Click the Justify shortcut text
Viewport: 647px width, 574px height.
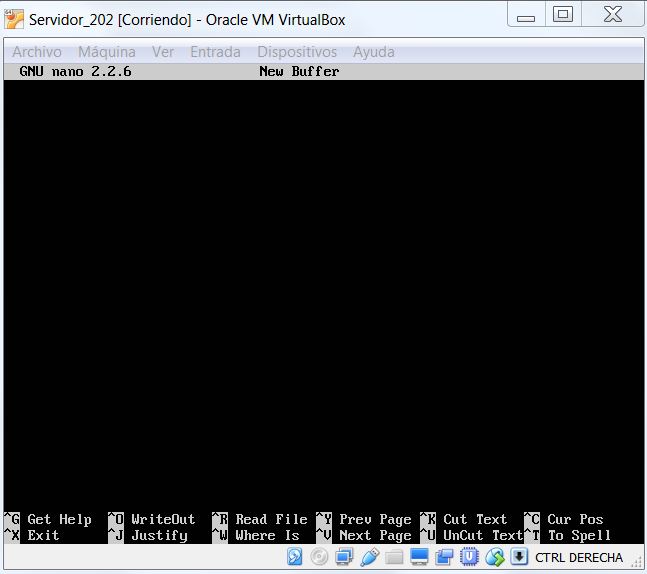point(159,536)
